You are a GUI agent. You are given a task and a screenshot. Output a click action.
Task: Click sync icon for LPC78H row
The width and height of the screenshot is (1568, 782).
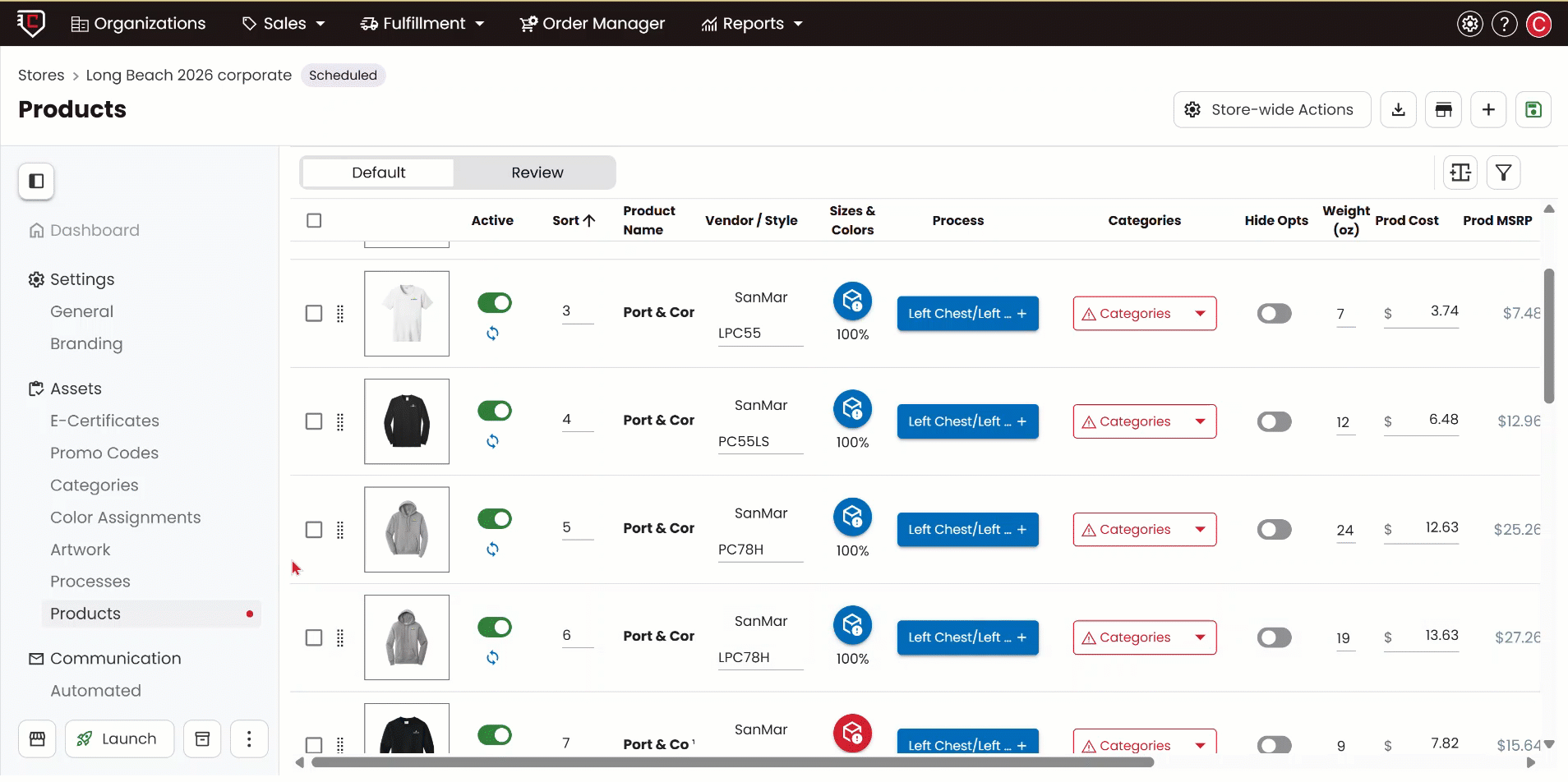(x=492, y=657)
